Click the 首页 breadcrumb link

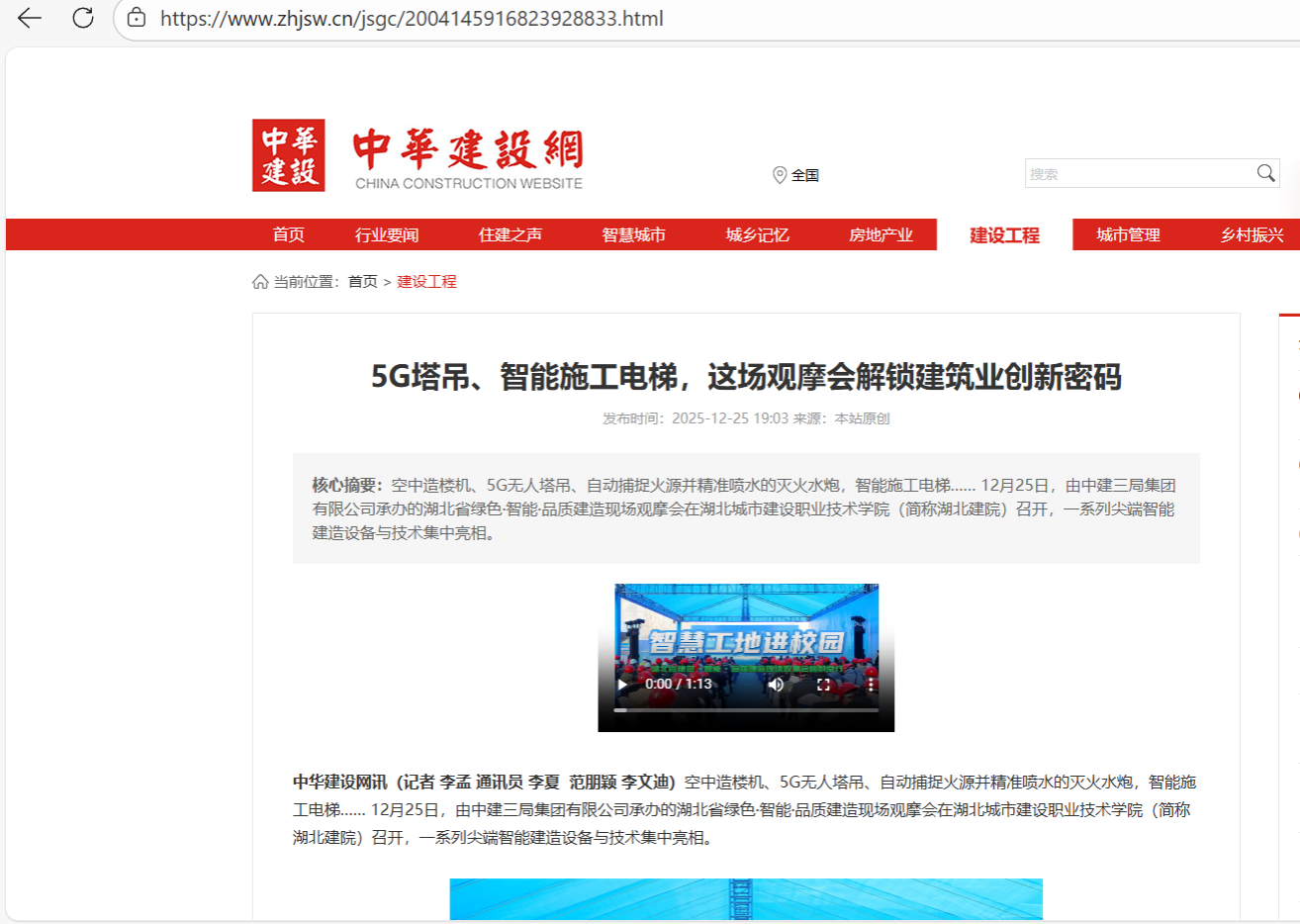363,282
